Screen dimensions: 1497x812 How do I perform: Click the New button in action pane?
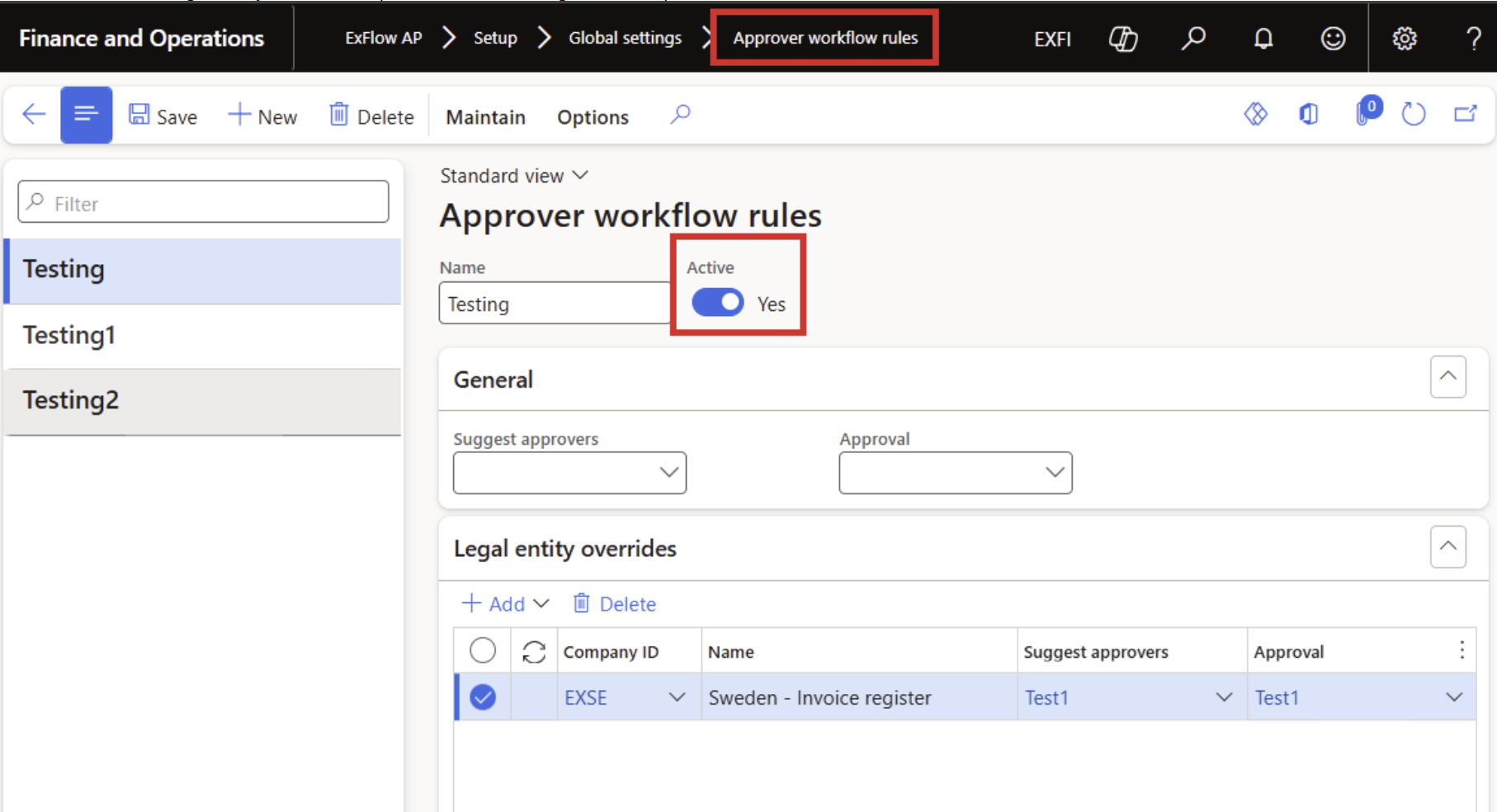pyautogui.click(x=262, y=116)
